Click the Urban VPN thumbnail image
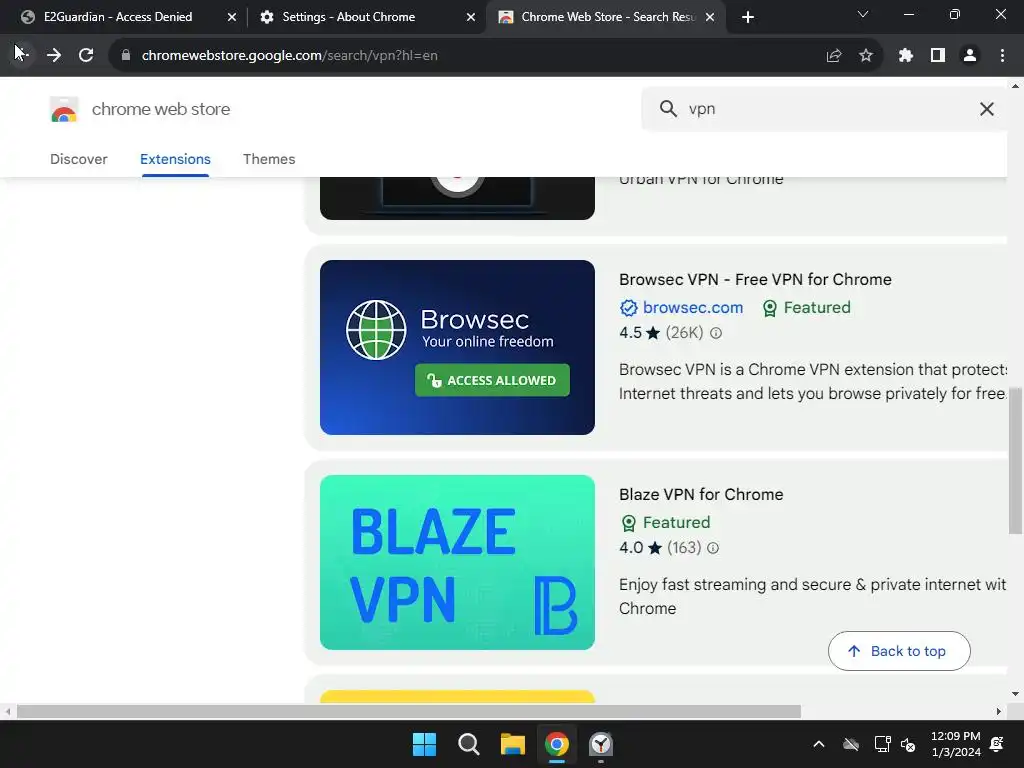The height and width of the screenshot is (768, 1024). pos(457,199)
